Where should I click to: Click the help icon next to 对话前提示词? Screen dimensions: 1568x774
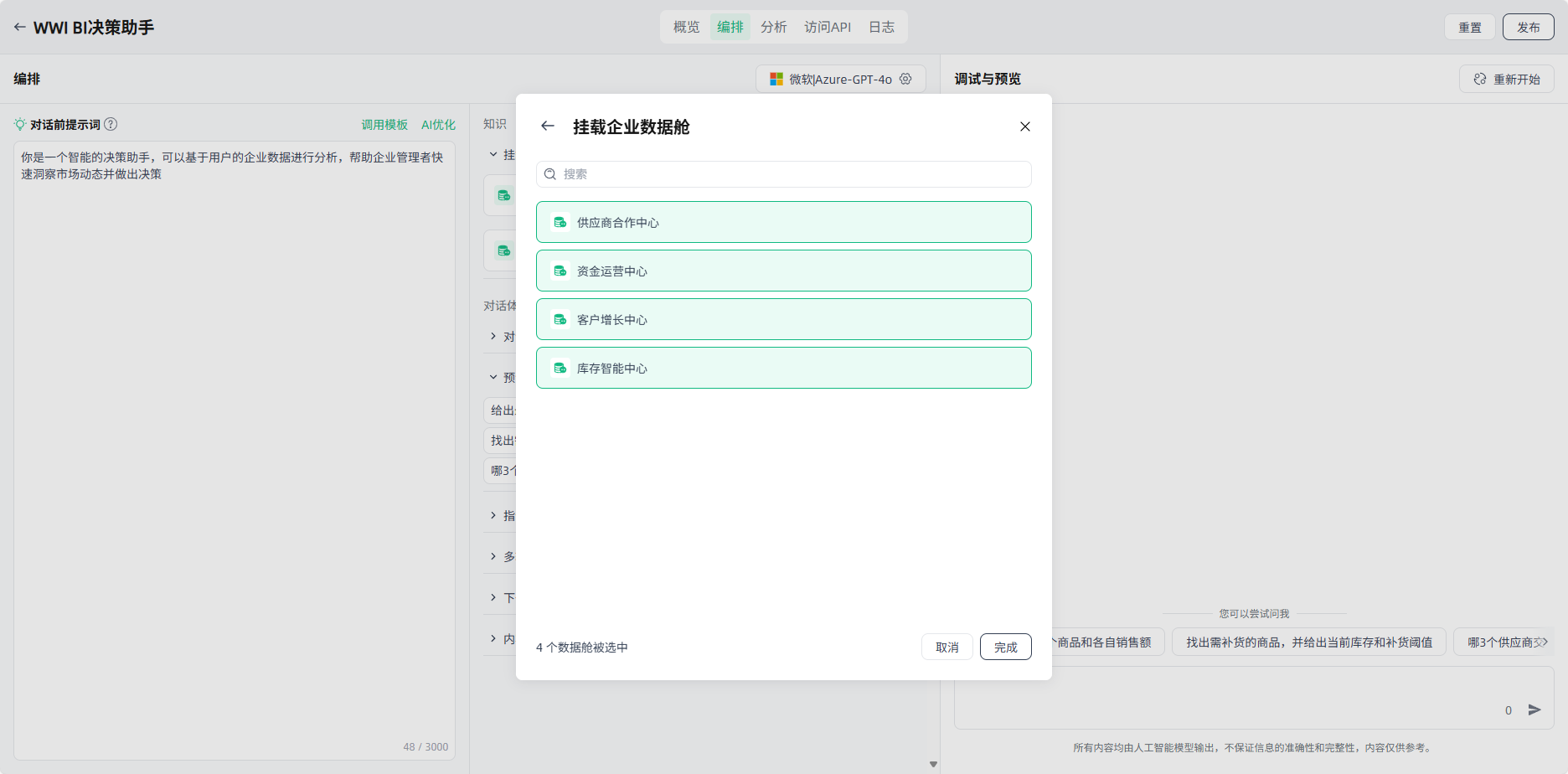[111, 125]
